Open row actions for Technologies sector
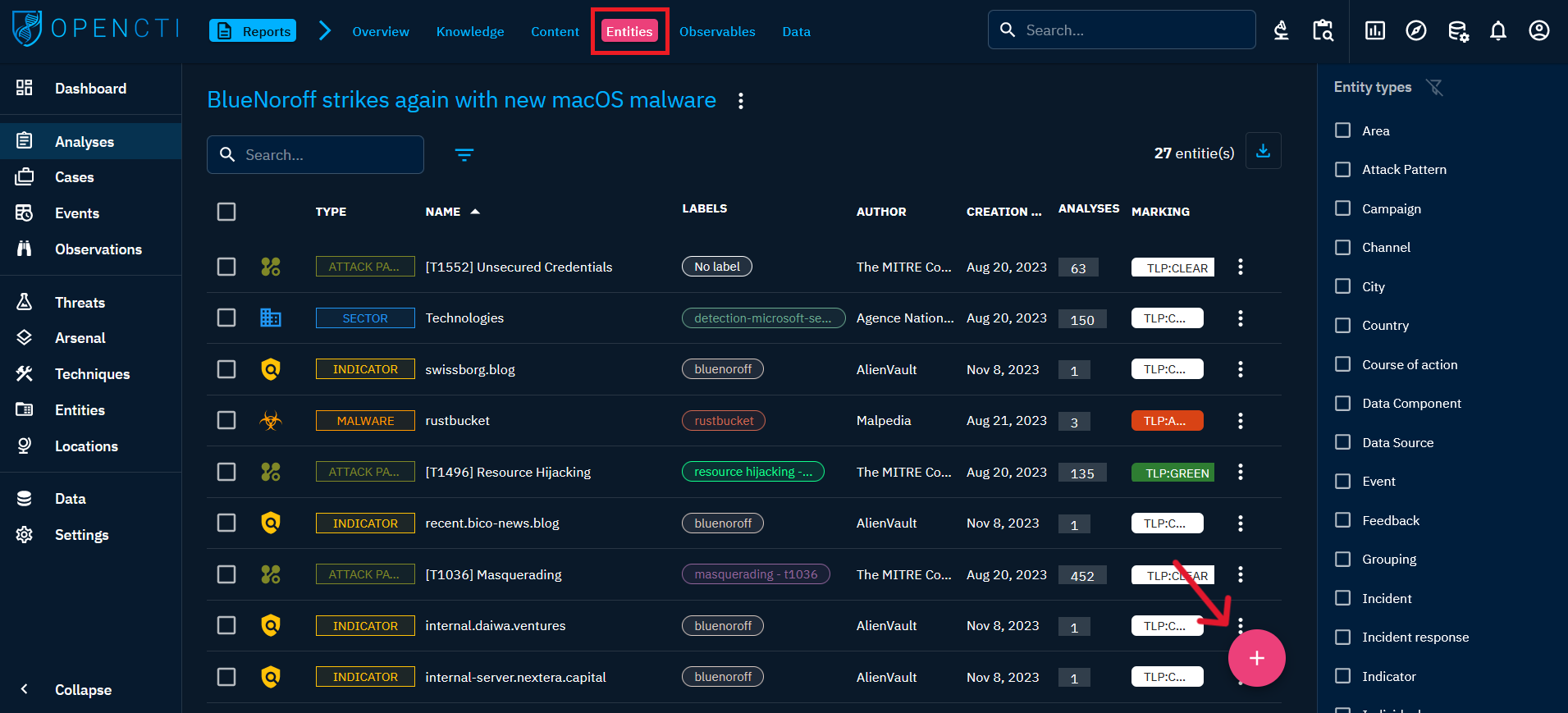1568x713 pixels. pos(1240,318)
